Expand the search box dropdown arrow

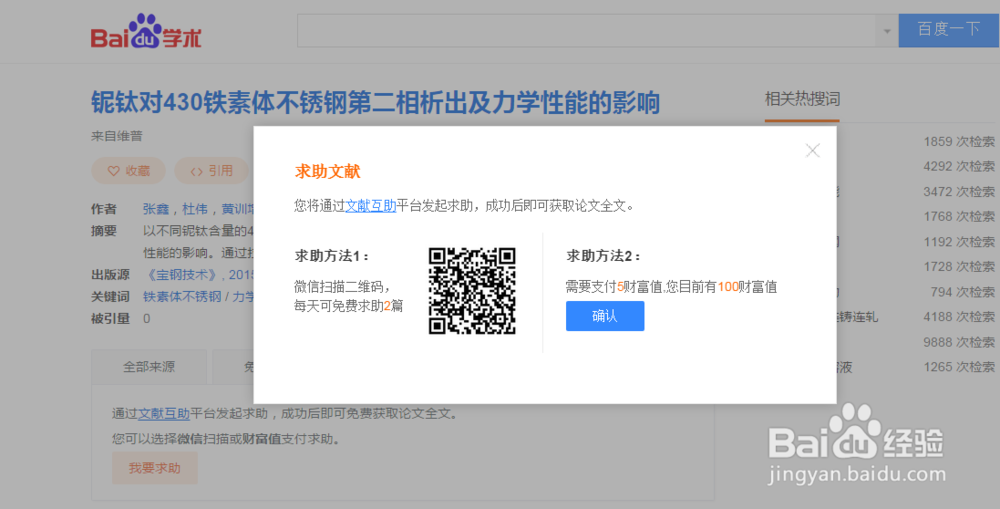coord(886,31)
